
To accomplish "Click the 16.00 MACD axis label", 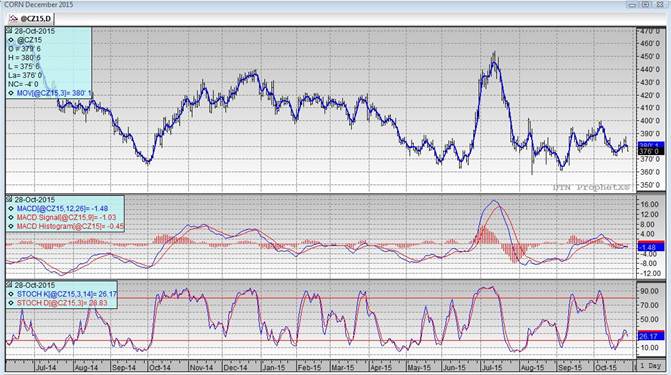I will click(650, 205).
